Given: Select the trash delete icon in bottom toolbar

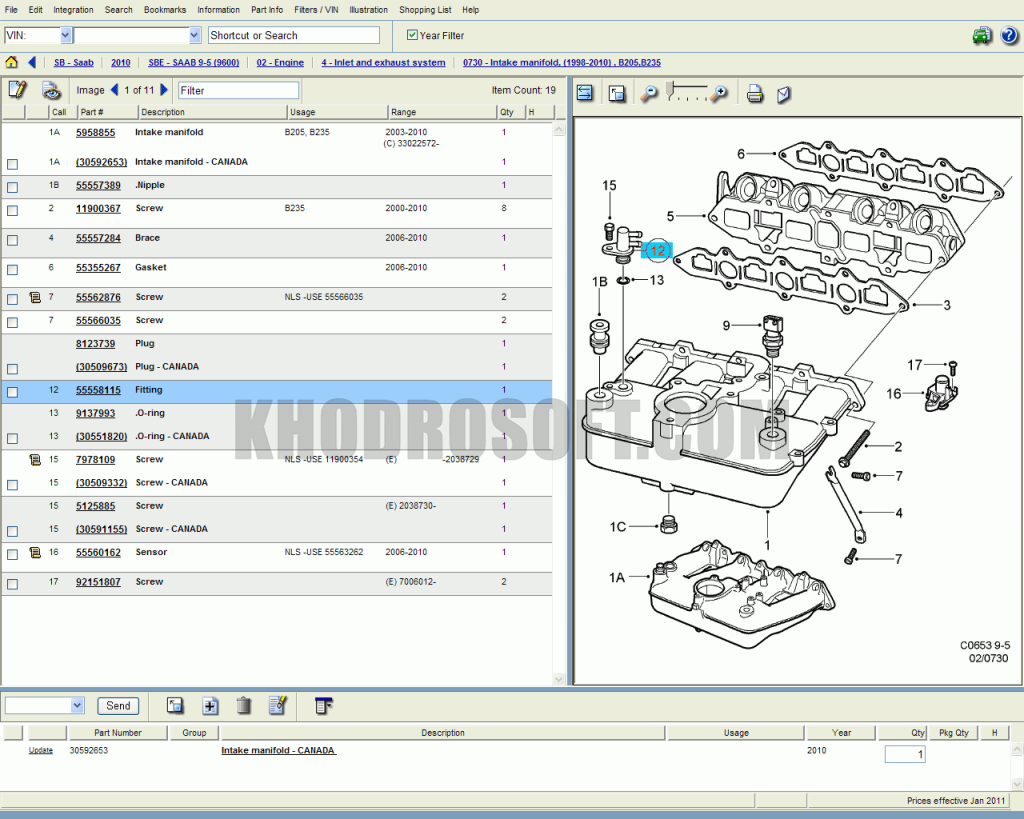Looking at the screenshot, I should click(x=243, y=705).
